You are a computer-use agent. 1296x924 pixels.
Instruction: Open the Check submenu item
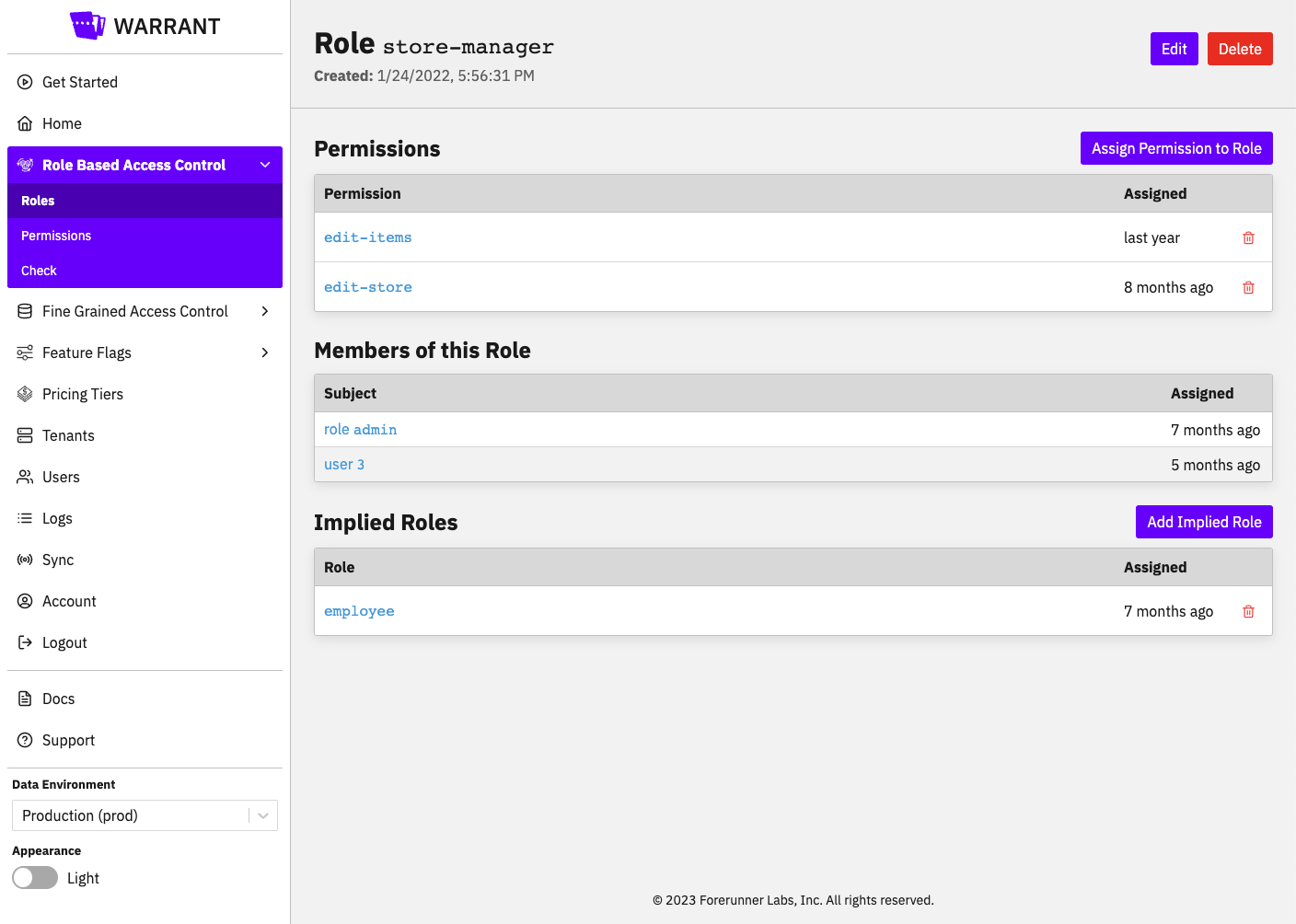tap(39, 271)
